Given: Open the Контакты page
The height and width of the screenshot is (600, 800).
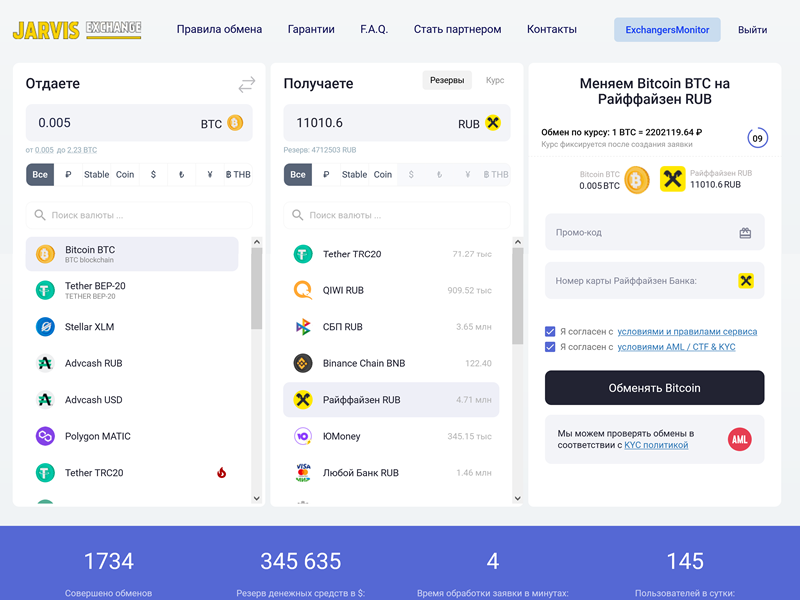Looking at the screenshot, I should point(552,30).
